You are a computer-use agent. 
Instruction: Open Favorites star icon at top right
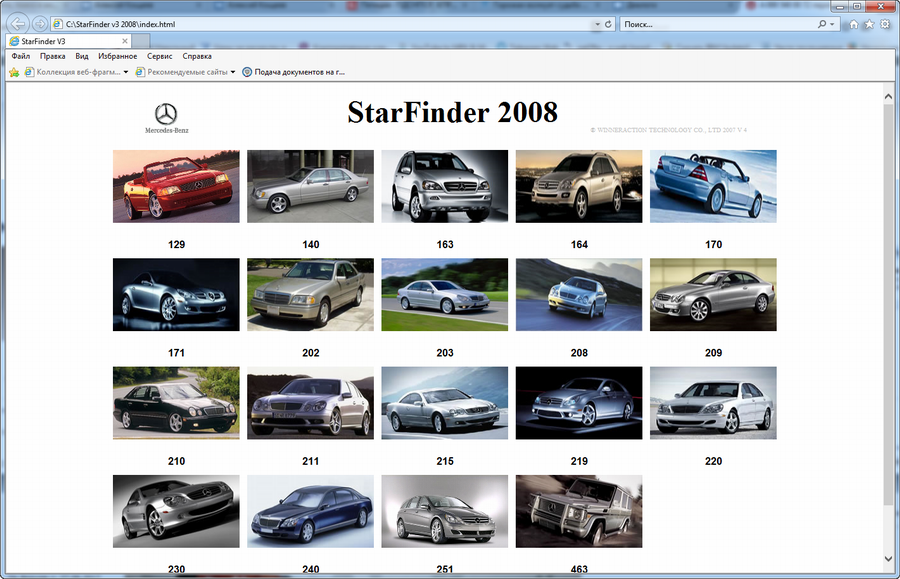(869, 24)
